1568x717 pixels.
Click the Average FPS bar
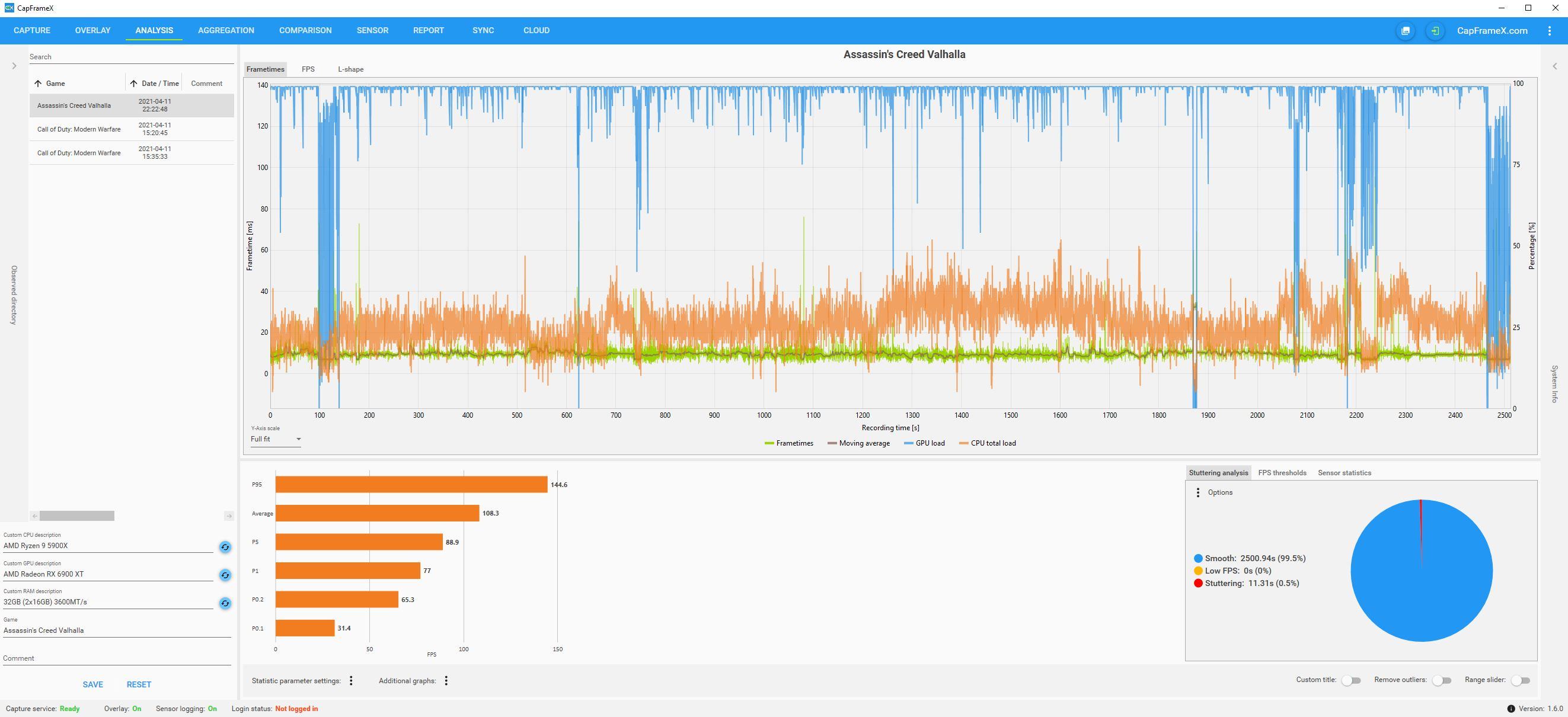click(378, 513)
